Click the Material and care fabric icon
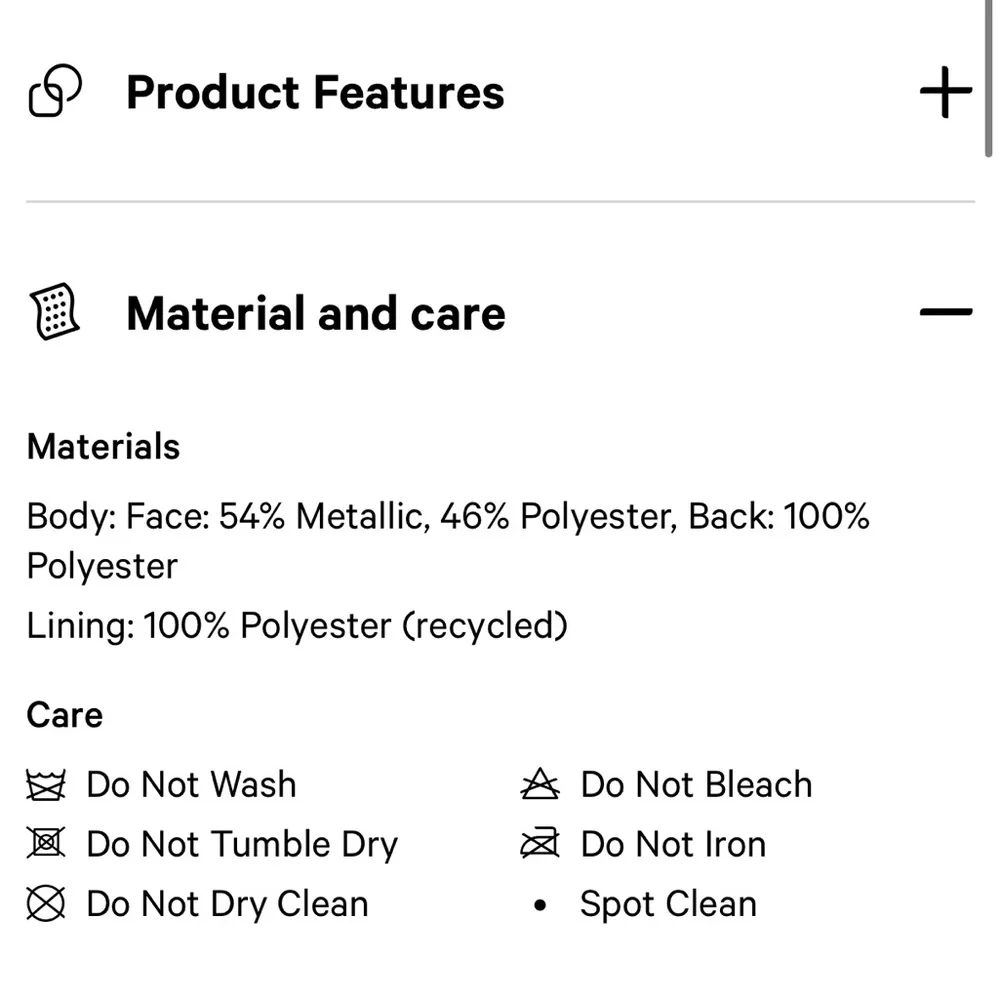The image size is (1000, 1000). pyautogui.click(x=55, y=312)
